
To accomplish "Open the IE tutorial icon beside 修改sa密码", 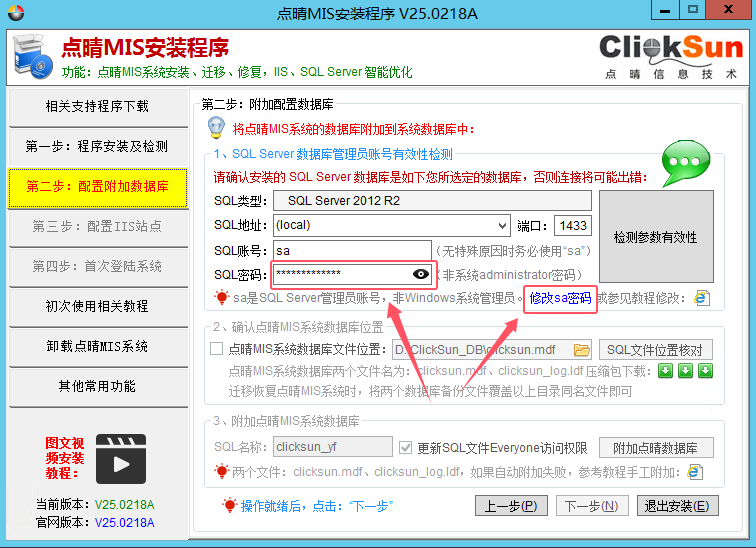I will coord(702,298).
